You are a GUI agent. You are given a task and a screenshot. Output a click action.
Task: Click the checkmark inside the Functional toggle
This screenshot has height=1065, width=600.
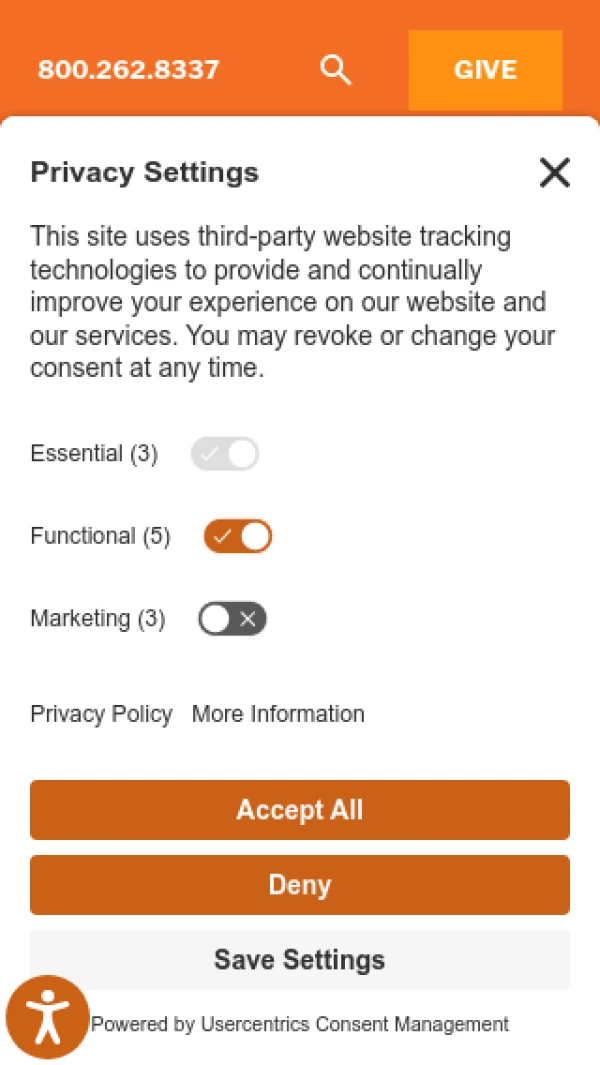coord(222,536)
